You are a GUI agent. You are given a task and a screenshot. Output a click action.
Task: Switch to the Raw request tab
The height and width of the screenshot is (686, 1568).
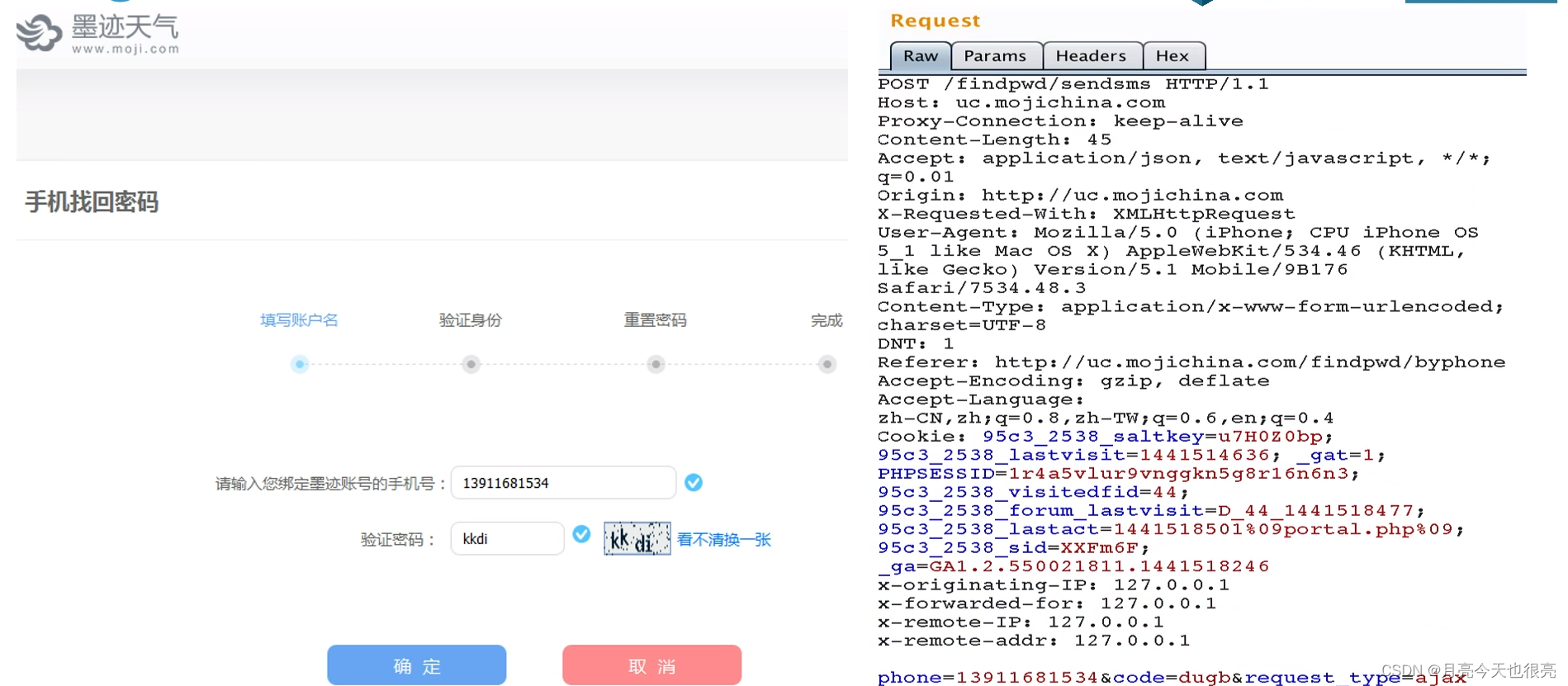[921, 56]
